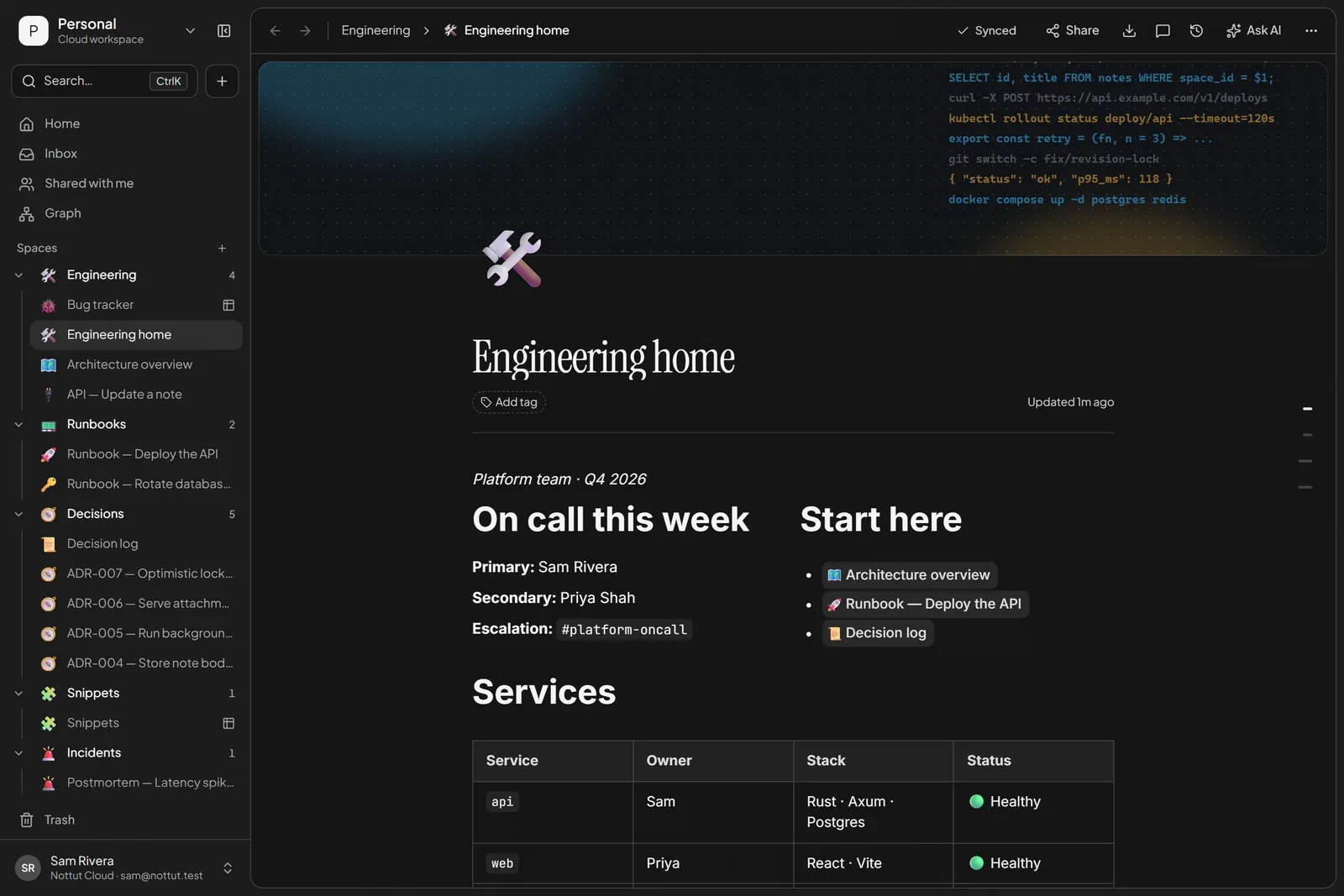1344x896 pixels.
Task: Click the Status column header
Action: point(1033,761)
